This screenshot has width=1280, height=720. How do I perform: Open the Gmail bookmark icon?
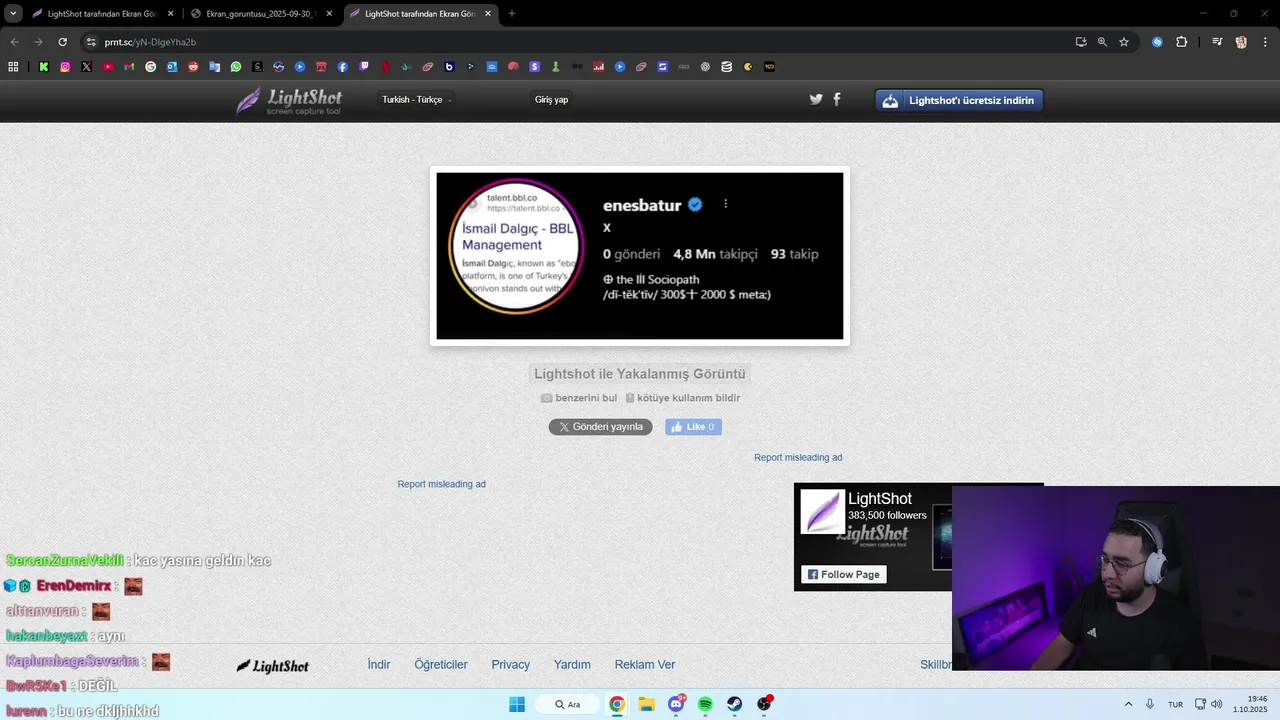click(x=129, y=67)
